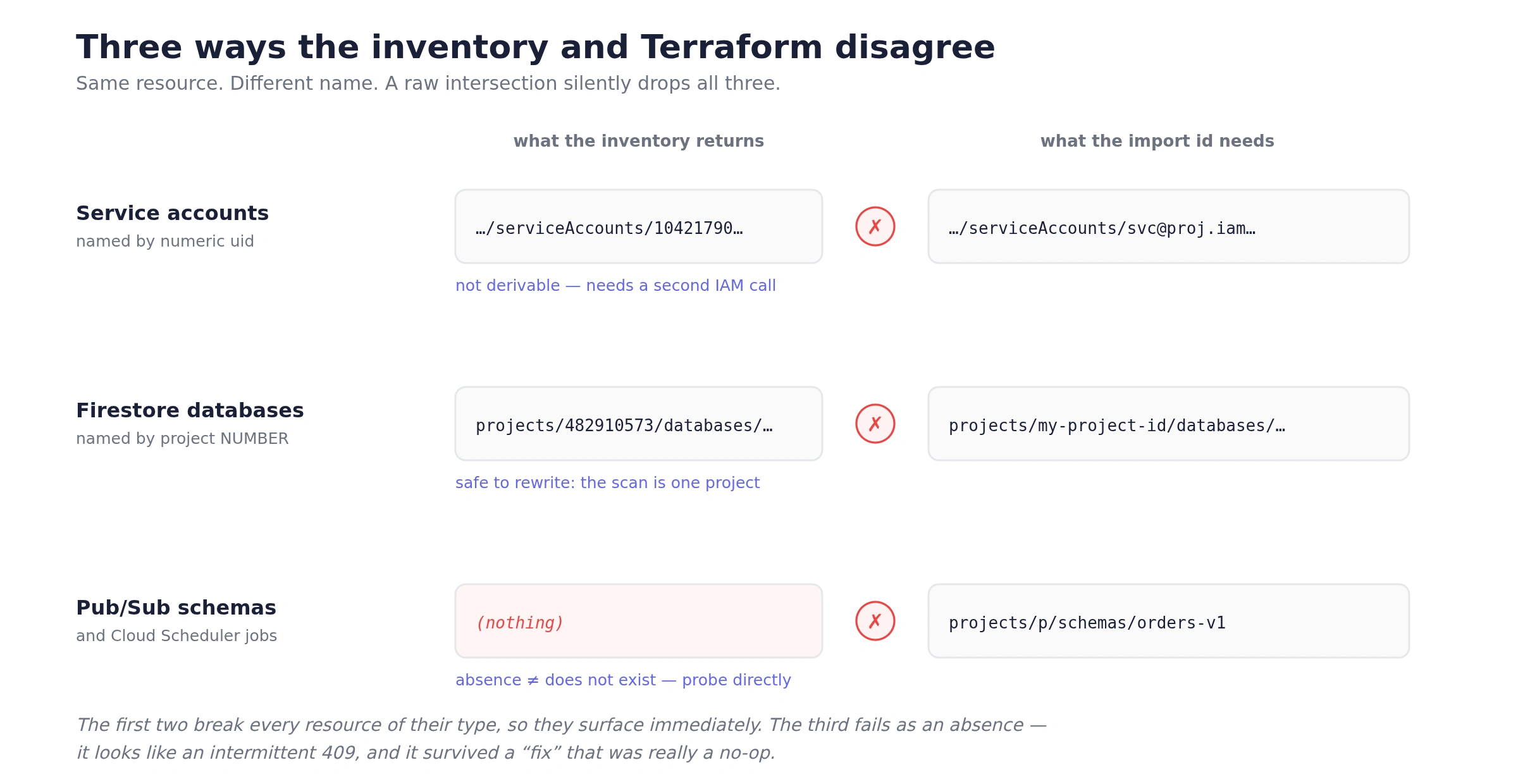
Task: Click 'absence ≠ does not exist — probe directly' note
Action: pos(623,680)
